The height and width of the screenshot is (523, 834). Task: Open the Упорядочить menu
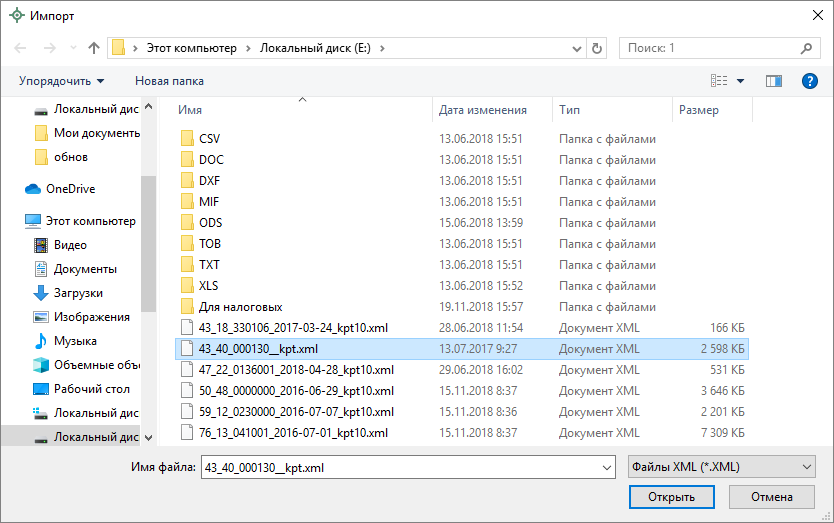(61, 81)
